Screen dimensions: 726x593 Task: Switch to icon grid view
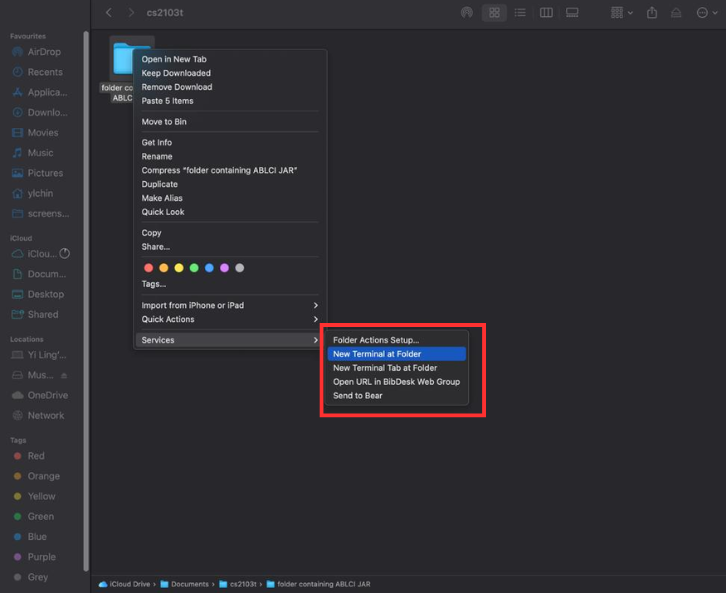click(x=494, y=12)
